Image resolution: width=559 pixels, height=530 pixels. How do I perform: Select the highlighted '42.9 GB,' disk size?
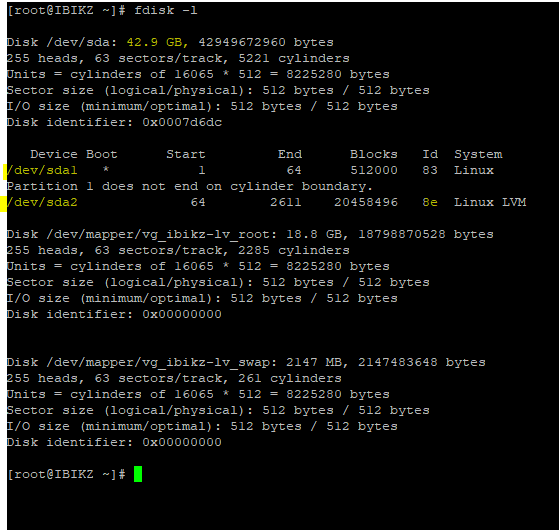158,42
